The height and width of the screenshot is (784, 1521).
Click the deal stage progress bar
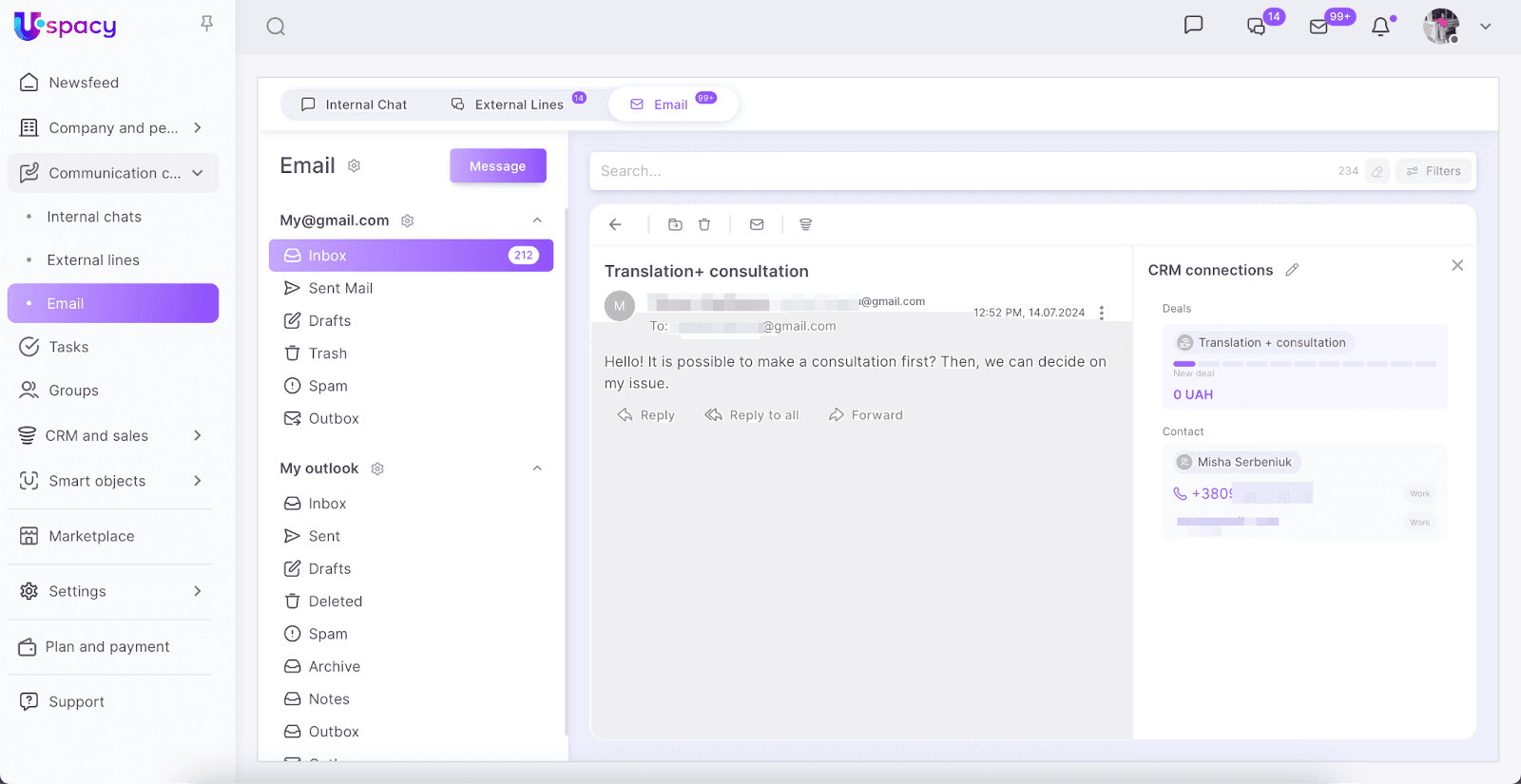(x=1304, y=364)
